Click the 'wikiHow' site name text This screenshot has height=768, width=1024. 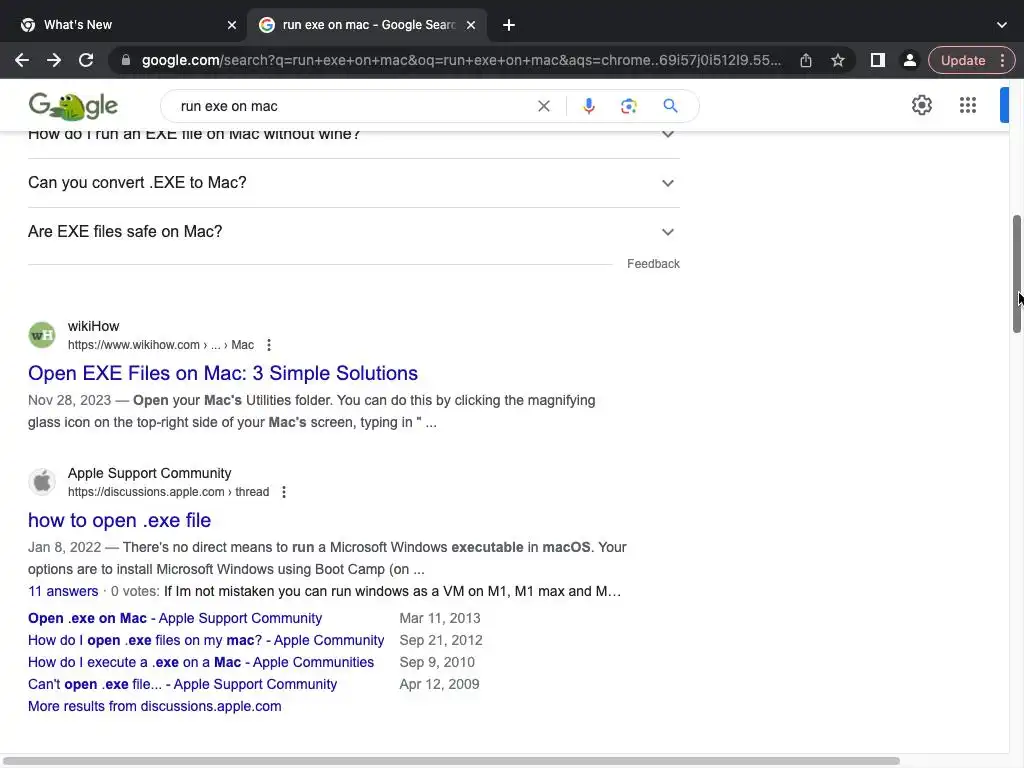(x=93, y=326)
